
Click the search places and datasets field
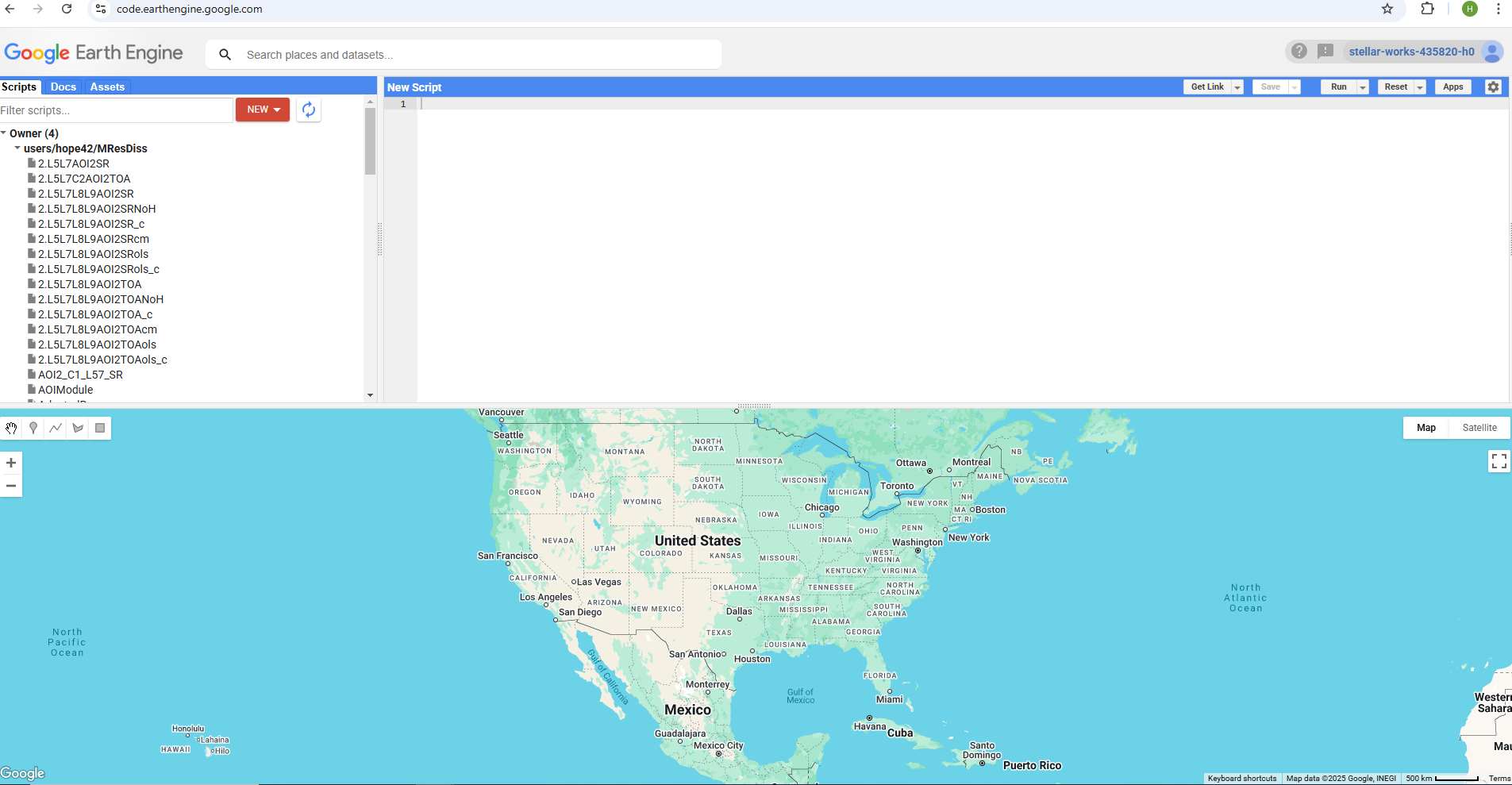coord(476,55)
